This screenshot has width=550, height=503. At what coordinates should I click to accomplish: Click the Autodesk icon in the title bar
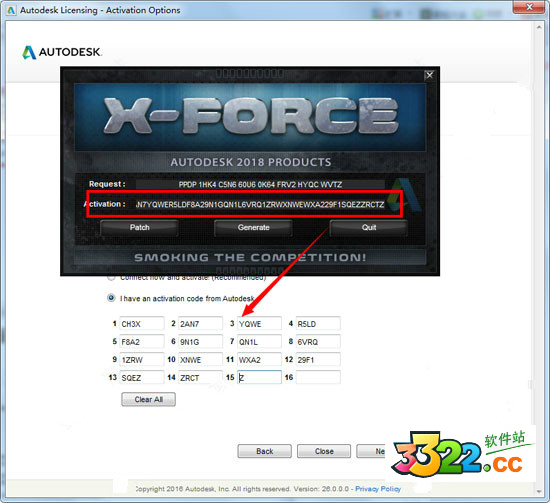(11, 10)
